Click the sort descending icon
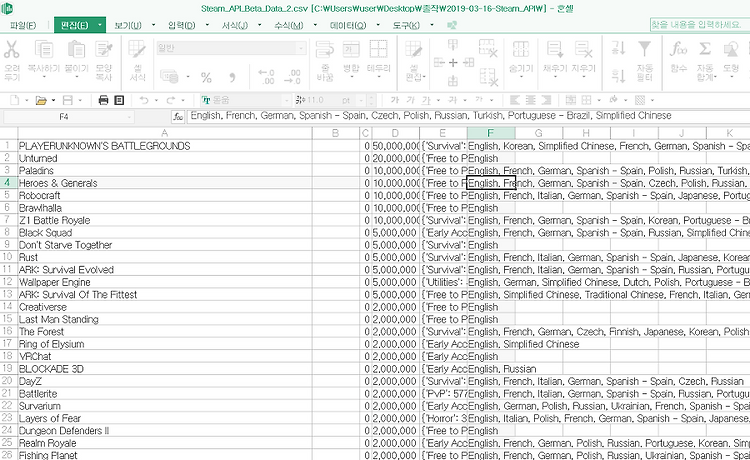 618,76
